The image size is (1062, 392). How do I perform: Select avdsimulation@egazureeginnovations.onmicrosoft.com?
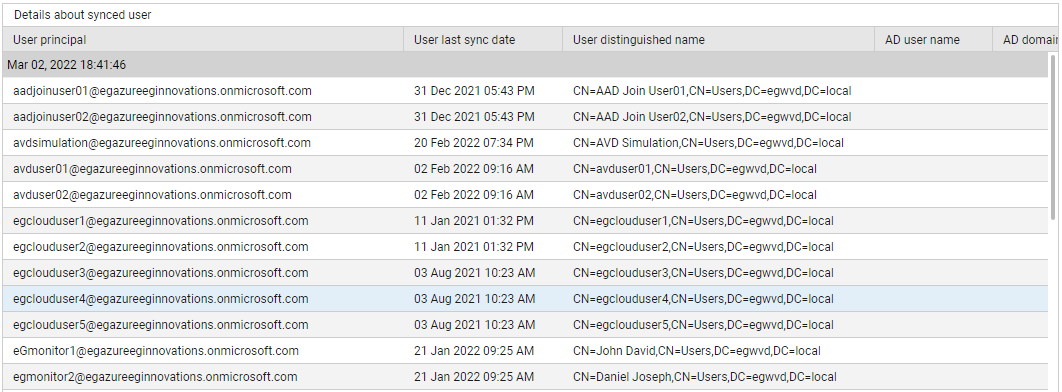click(162, 143)
